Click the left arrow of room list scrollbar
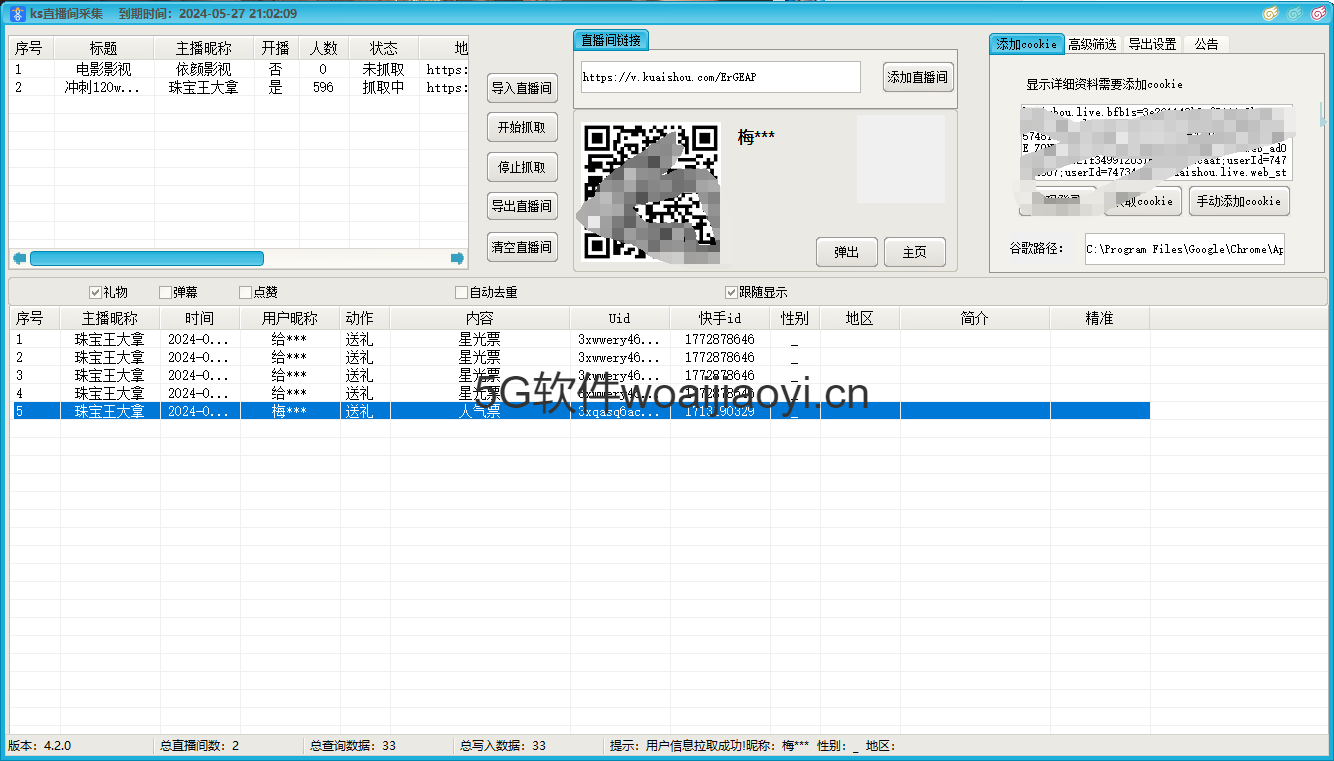Image resolution: width=1334 pixels, height=761 pixels. (19, 258)
